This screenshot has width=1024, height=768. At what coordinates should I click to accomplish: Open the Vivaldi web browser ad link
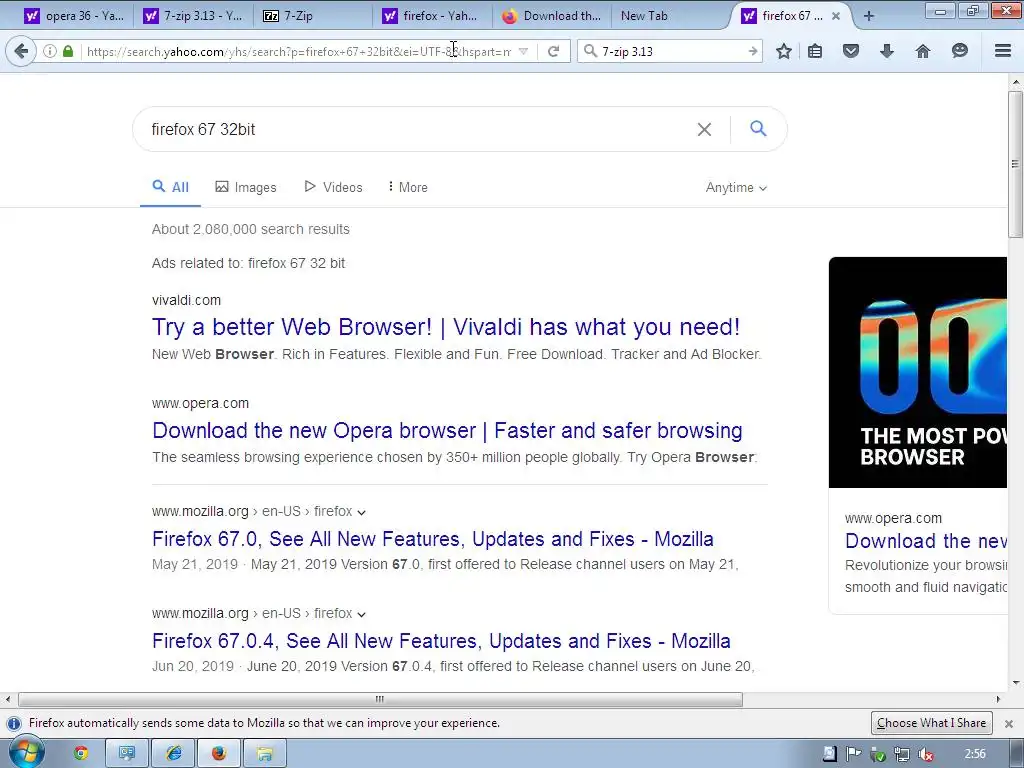445,327
